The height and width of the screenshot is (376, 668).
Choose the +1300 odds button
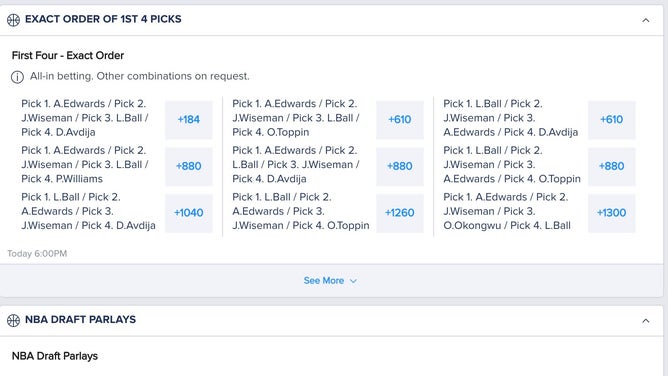[x=611, y=213]
